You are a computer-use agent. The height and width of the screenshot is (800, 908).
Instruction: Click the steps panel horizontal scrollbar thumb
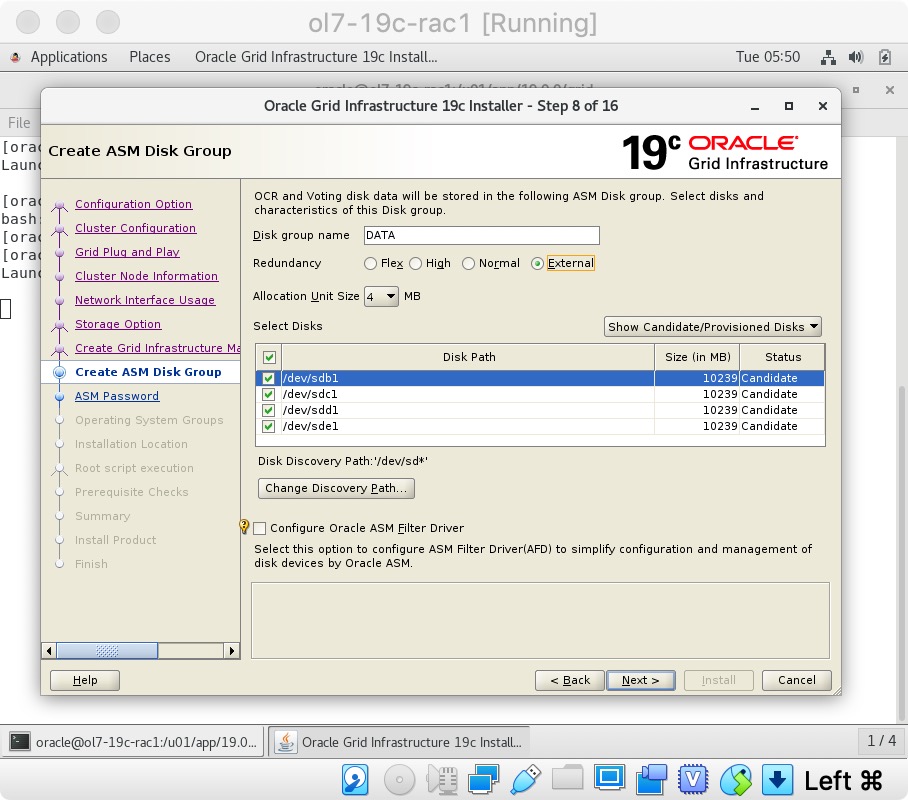click(107, 651)
